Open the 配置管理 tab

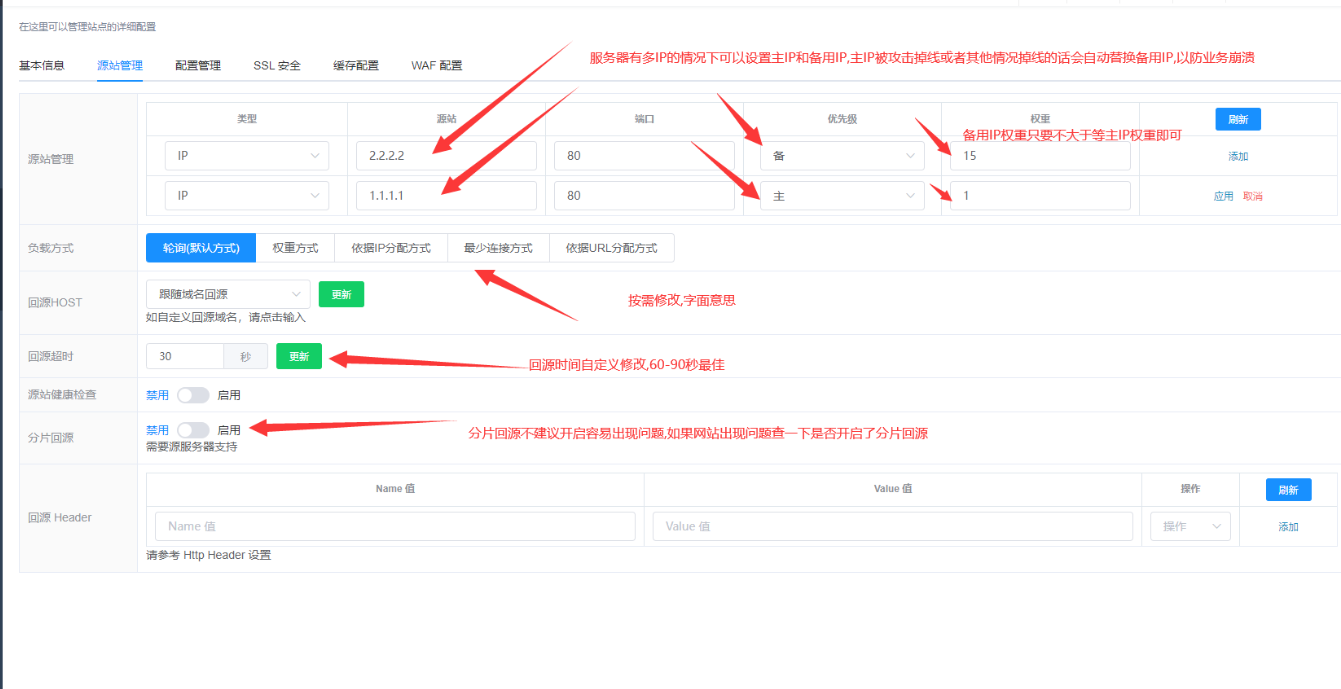point(198,65)
